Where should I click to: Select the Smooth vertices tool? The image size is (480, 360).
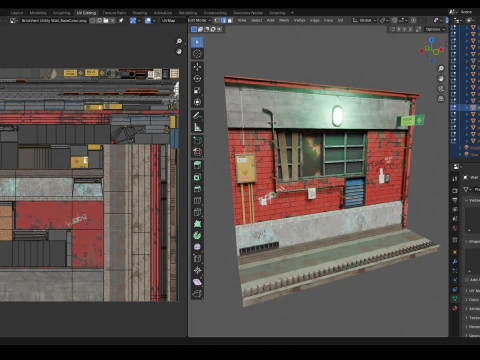pyautogui.click(x=197, y=247)
